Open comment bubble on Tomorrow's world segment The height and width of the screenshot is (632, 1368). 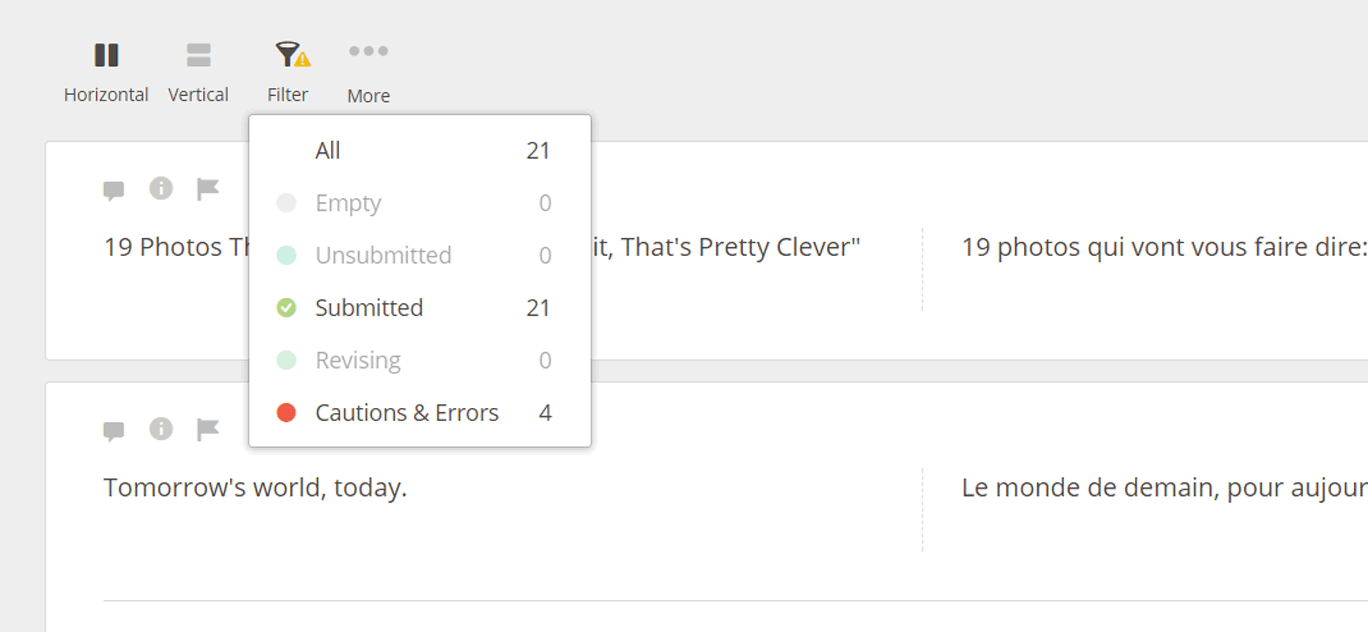(114, 431)
